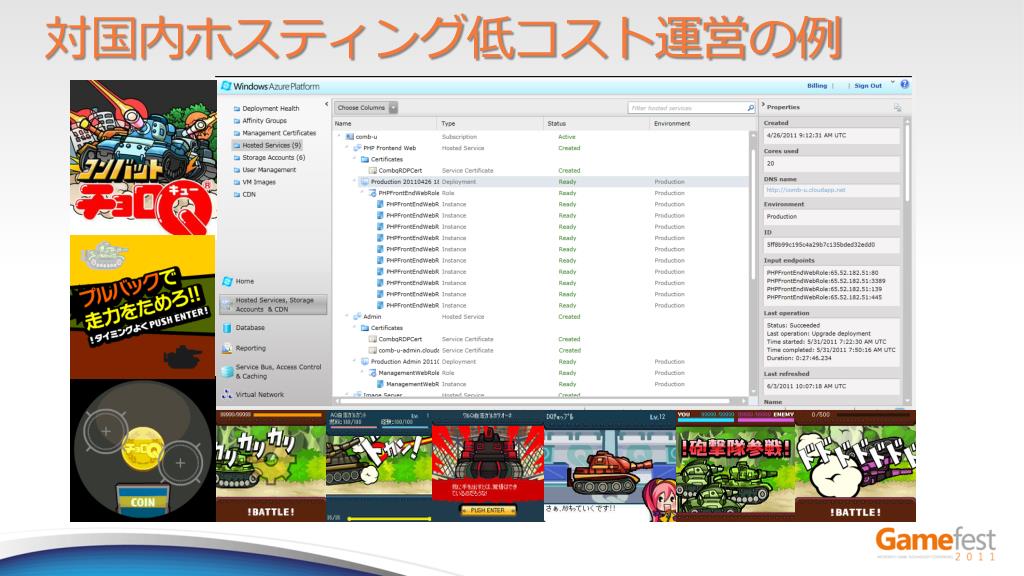The height and width of the screenshot is (576, 1024).
Task: Click the Service Bus, Access Control icon
Action: tap(227, 372)
